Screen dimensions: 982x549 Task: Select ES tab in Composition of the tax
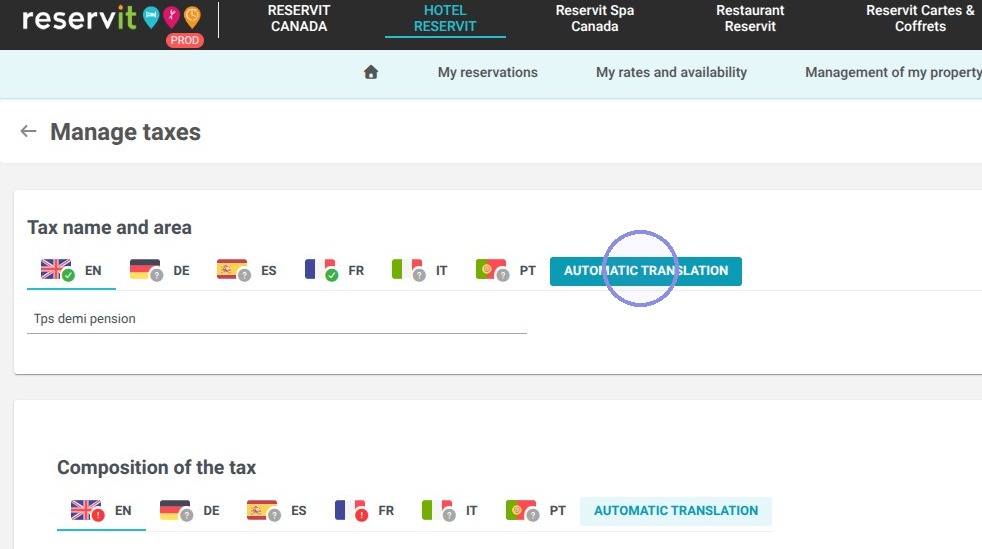(x=277, y=511)
